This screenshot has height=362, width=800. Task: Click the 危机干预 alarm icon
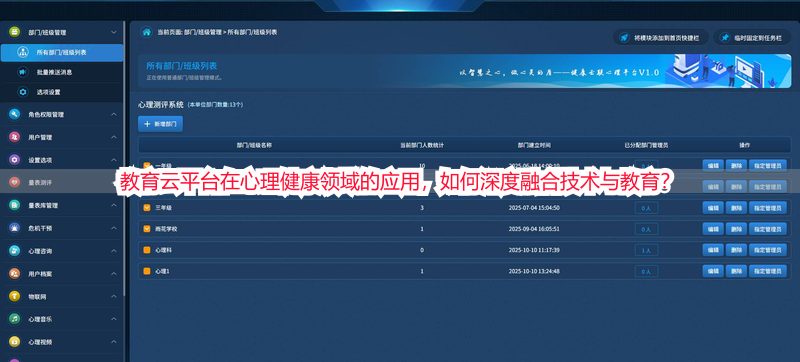(x=14, y=228)
